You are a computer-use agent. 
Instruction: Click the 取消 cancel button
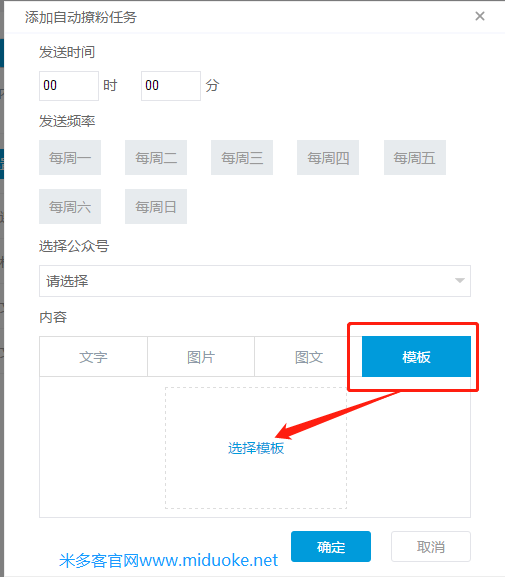(431, 546)
